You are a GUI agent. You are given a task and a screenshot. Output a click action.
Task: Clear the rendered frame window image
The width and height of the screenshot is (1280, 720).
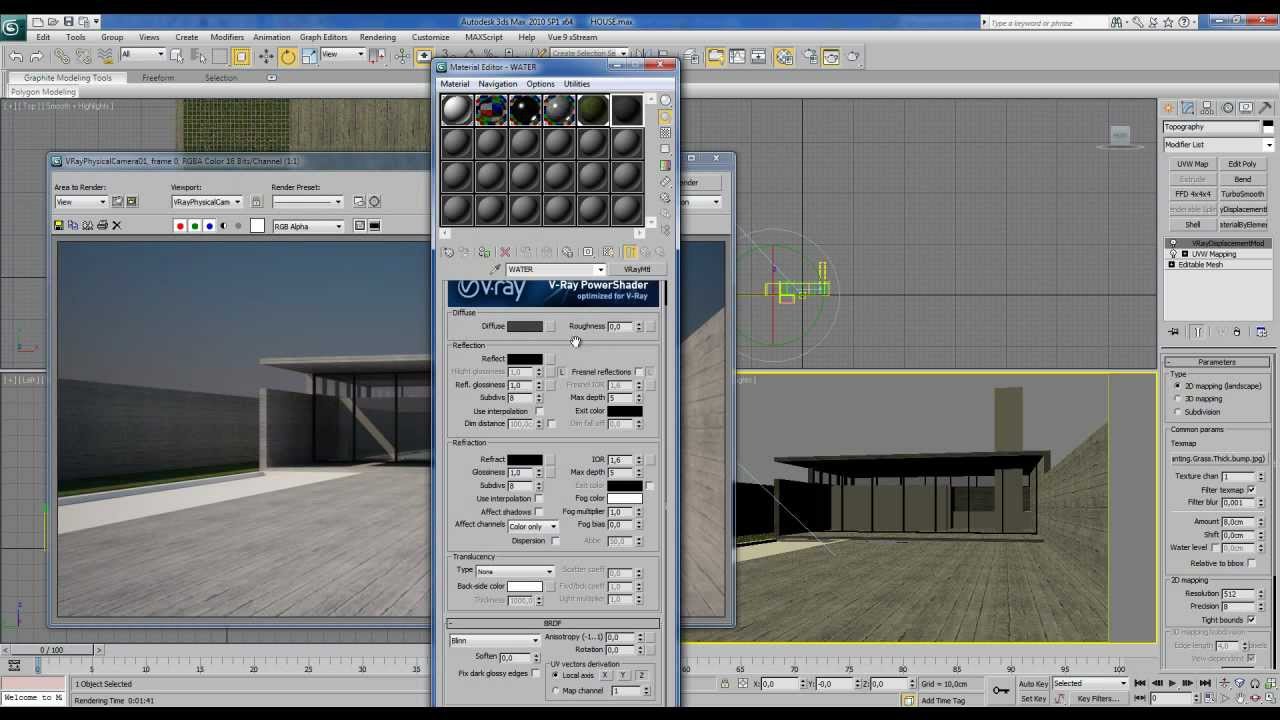(116, 226)
